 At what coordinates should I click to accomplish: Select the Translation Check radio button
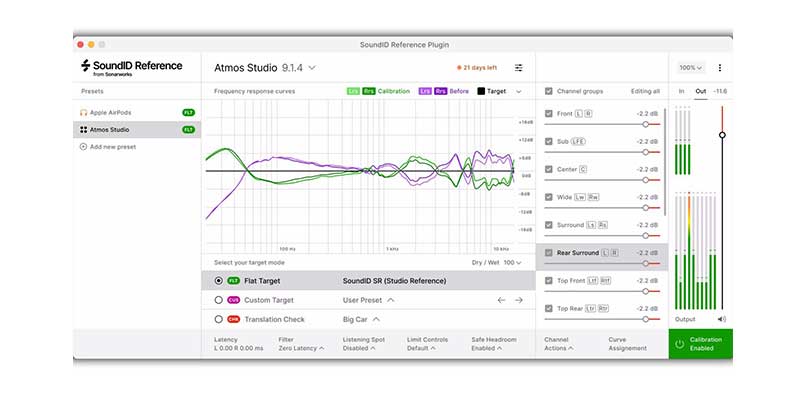tap(219, 319)
